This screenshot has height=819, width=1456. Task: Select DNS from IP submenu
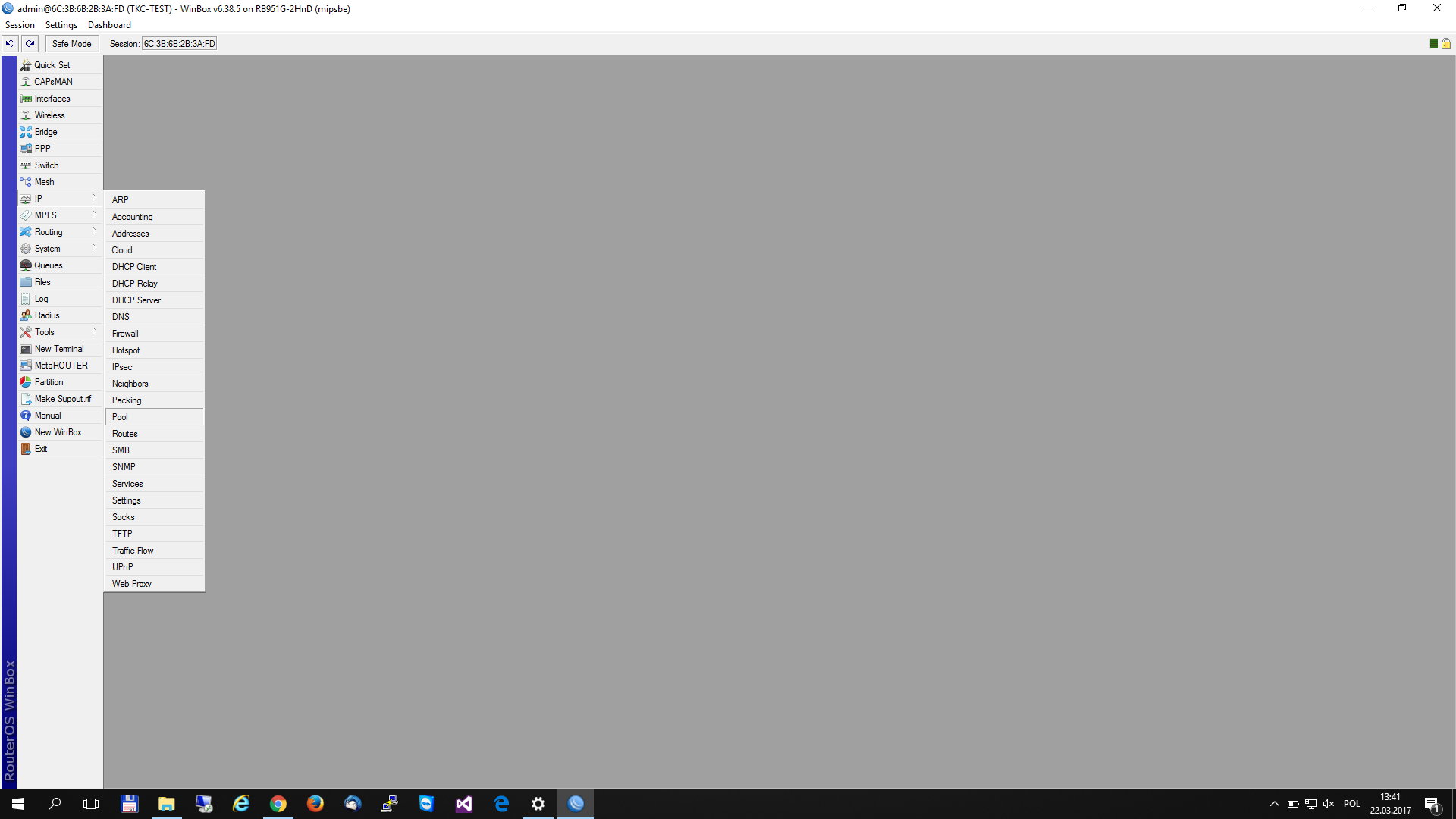tap(155, 317)
